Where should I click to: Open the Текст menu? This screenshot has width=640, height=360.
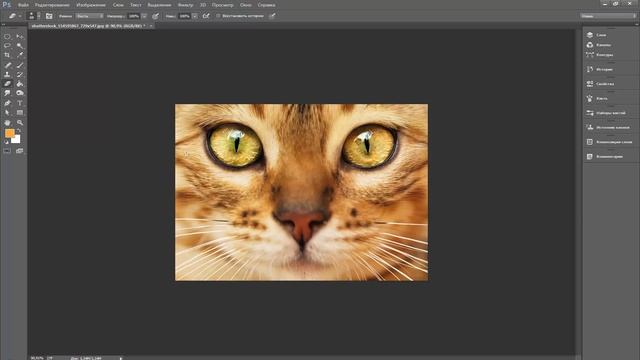136,5
